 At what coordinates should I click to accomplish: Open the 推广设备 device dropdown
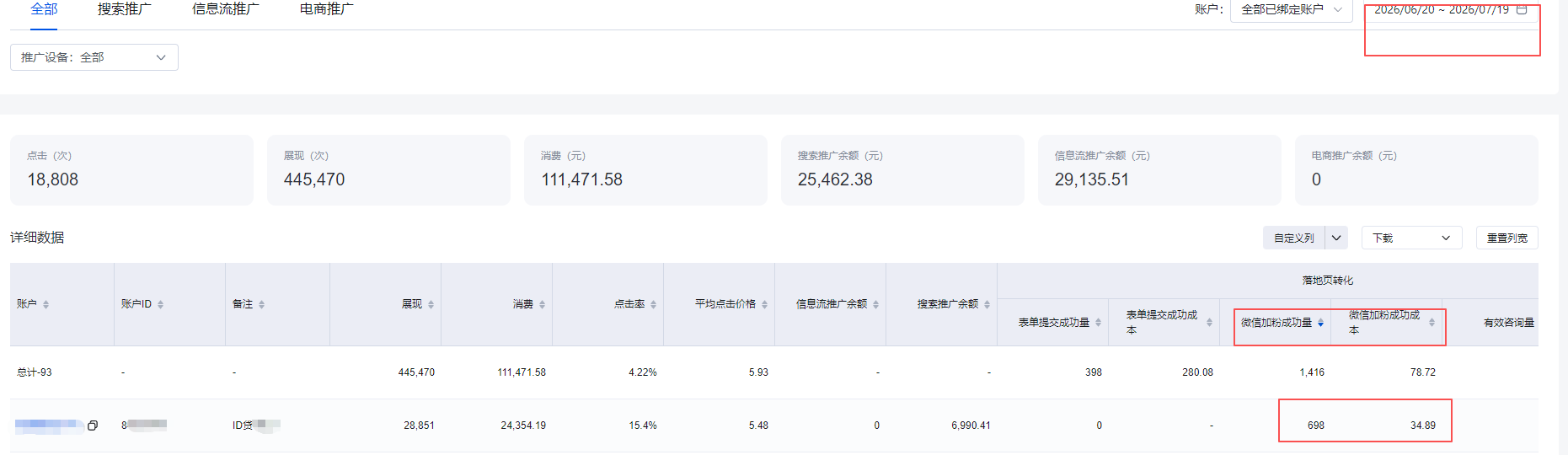click(x=94, y=57)
